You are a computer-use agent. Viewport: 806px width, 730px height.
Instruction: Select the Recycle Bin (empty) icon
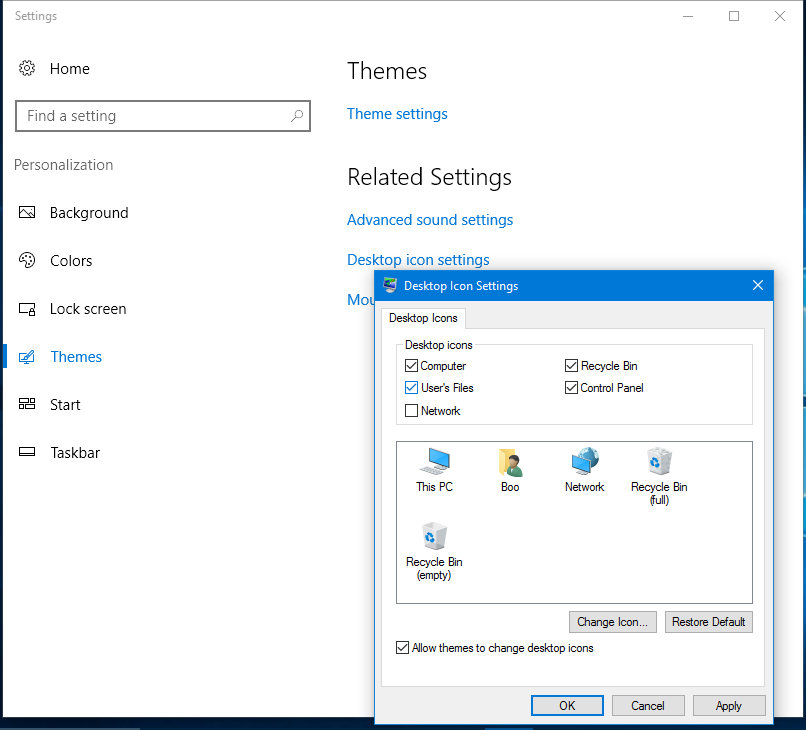434,538
